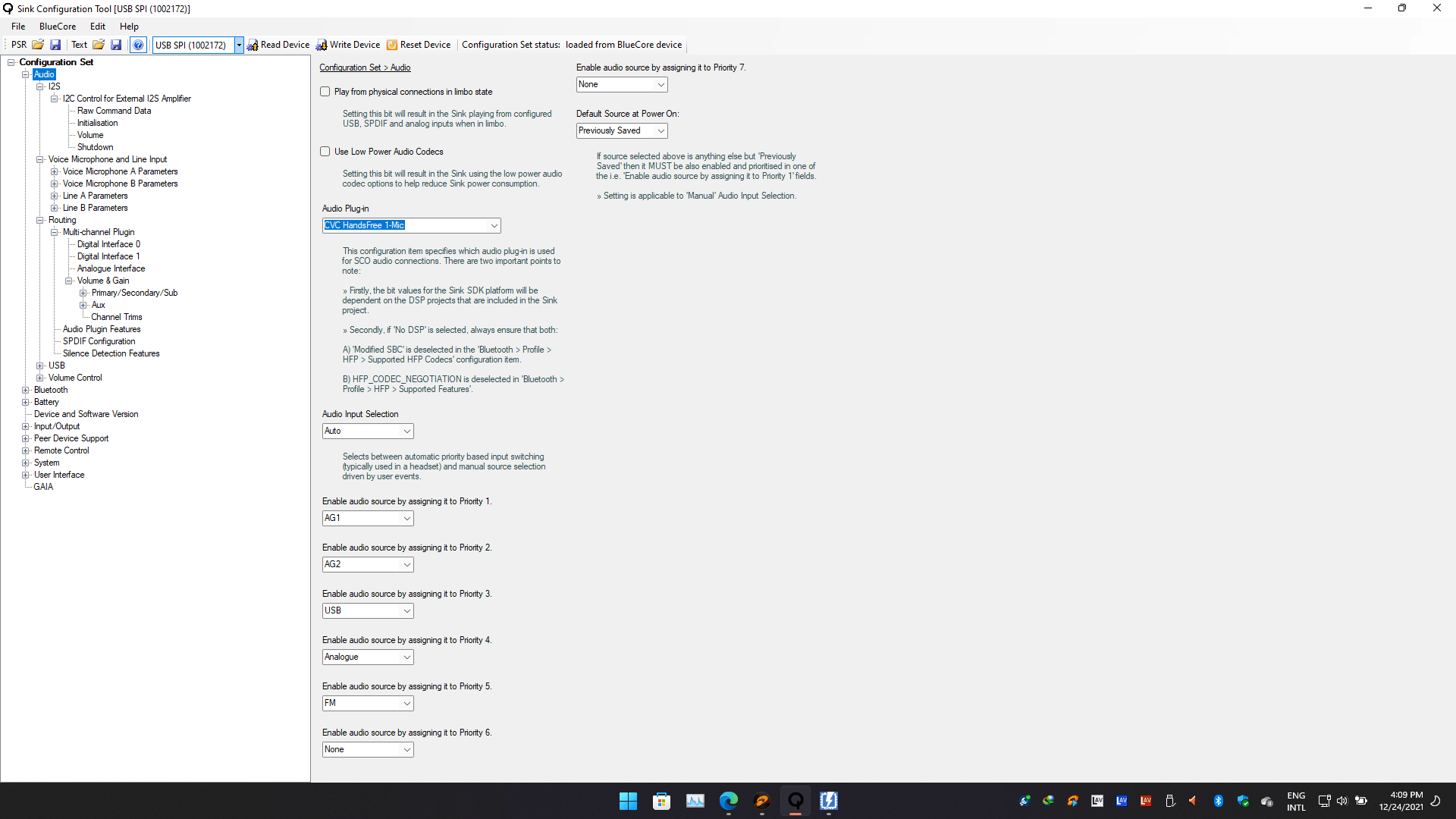
Task: Open taskbar app with blue lightning icon
Action: (829, 801)
